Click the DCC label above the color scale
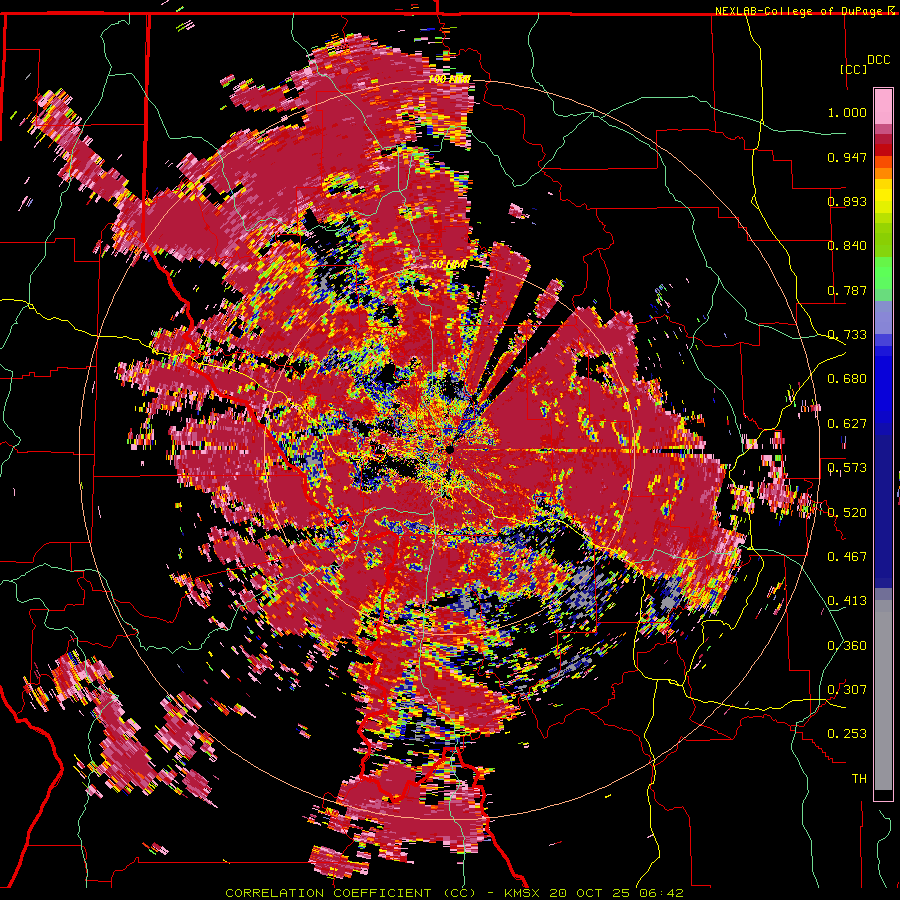This screenshot has height=900, width=900. 878,60
